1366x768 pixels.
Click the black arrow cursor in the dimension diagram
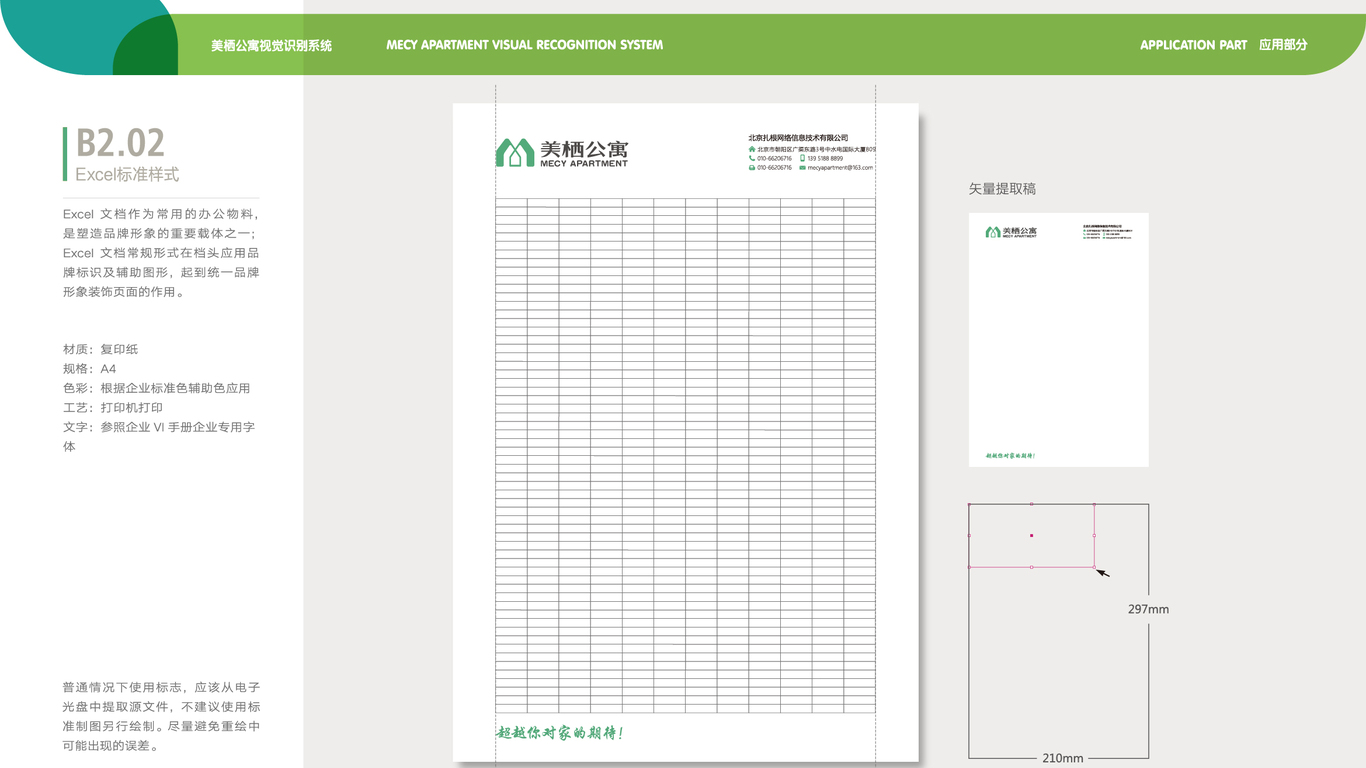[x=1103, y=572]
